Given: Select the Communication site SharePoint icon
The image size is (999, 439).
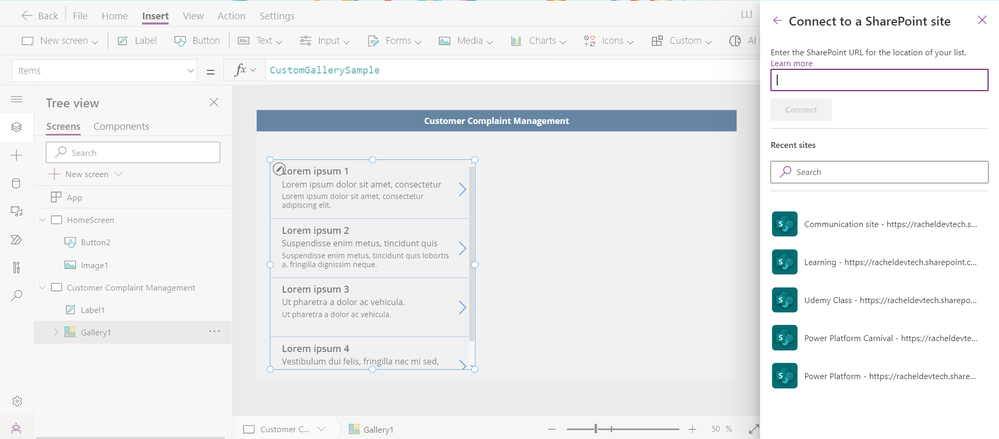Looking at the screenshot, I should point(784,224).
